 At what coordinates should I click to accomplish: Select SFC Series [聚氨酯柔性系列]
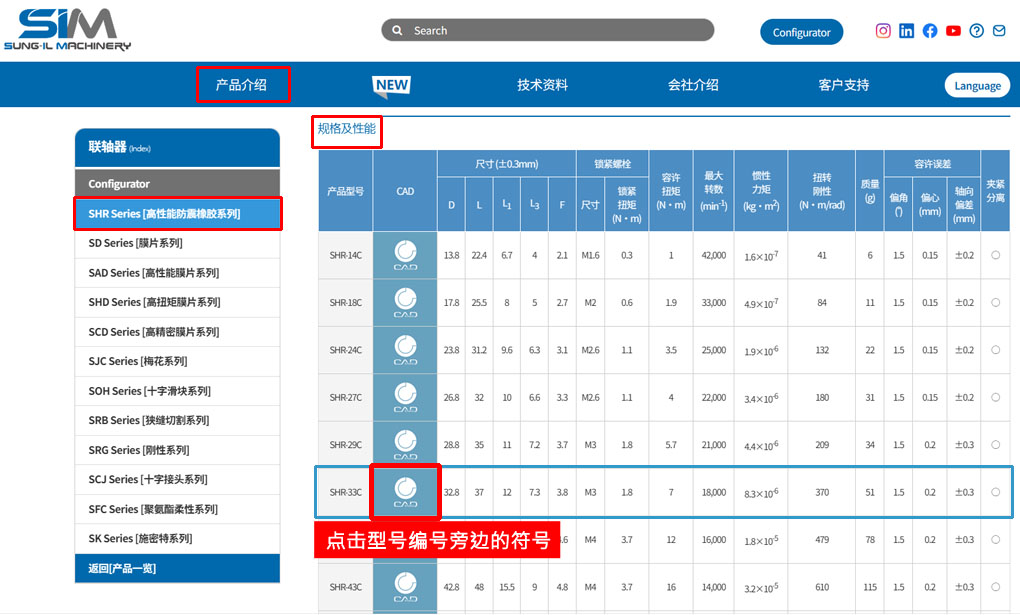pyautogui.click(x=178, y=509)
